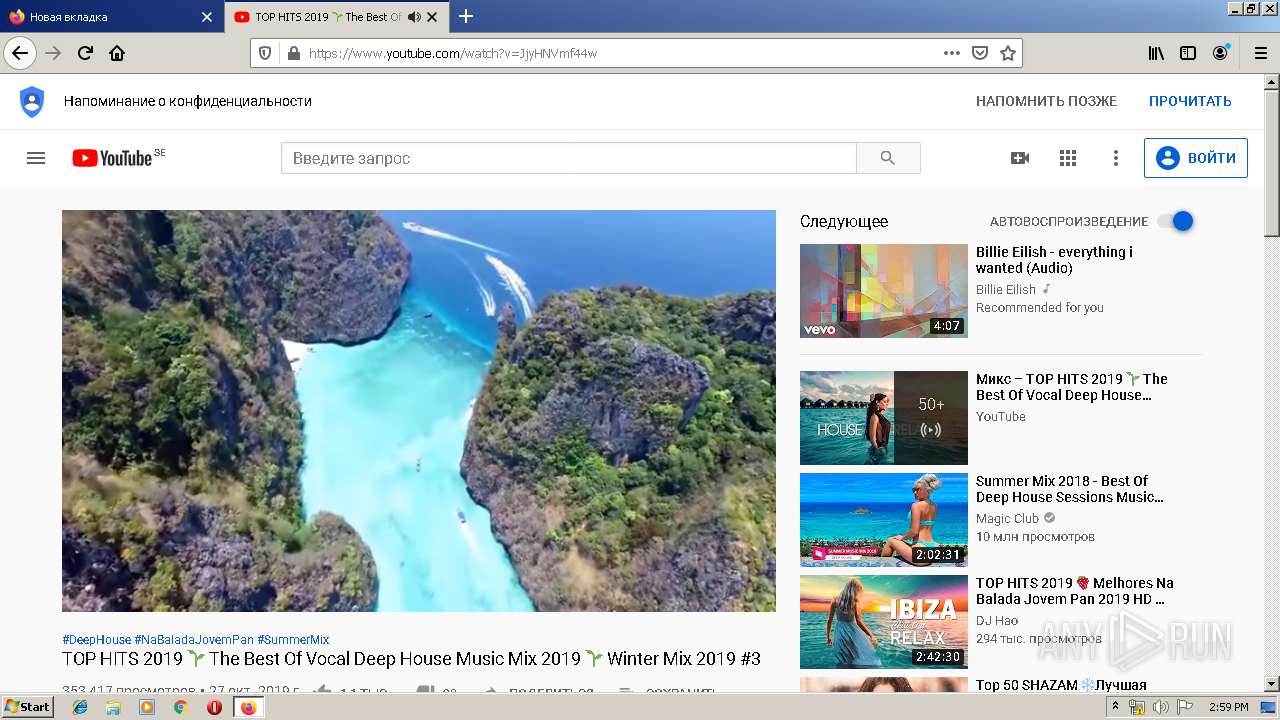Reload the YouTube page
Viewport: 1280px width, 720px height.
tap(85, 53)
